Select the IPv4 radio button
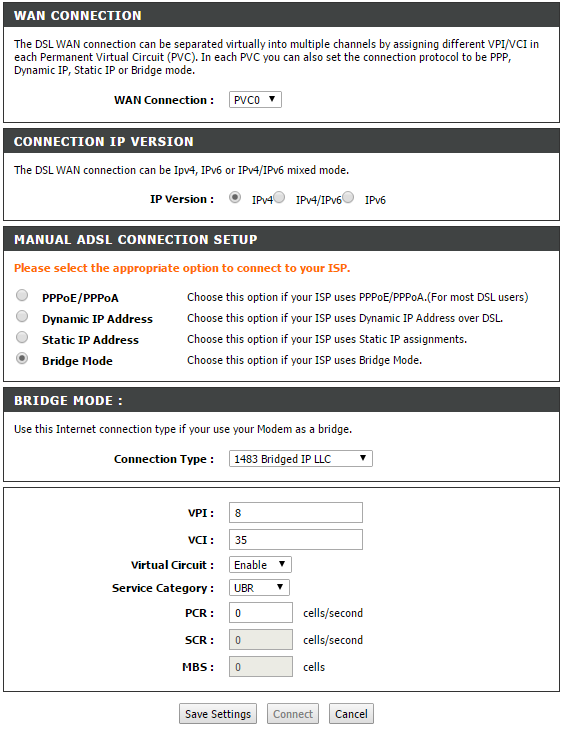 click(235, 197)
